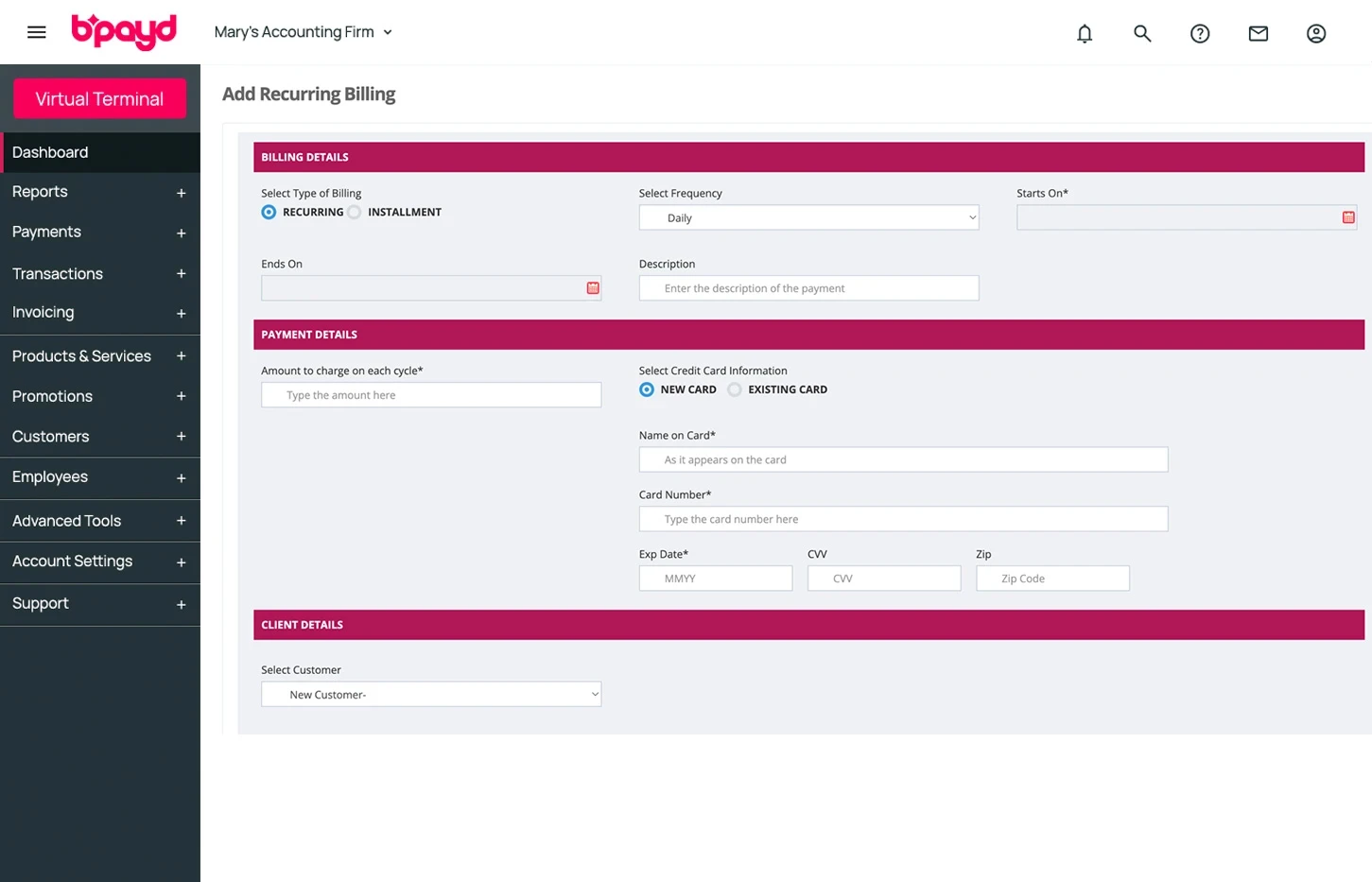1372x882 pixels.
Task: Expand Payments with the plus icon
Action: (x=181, y=233)
